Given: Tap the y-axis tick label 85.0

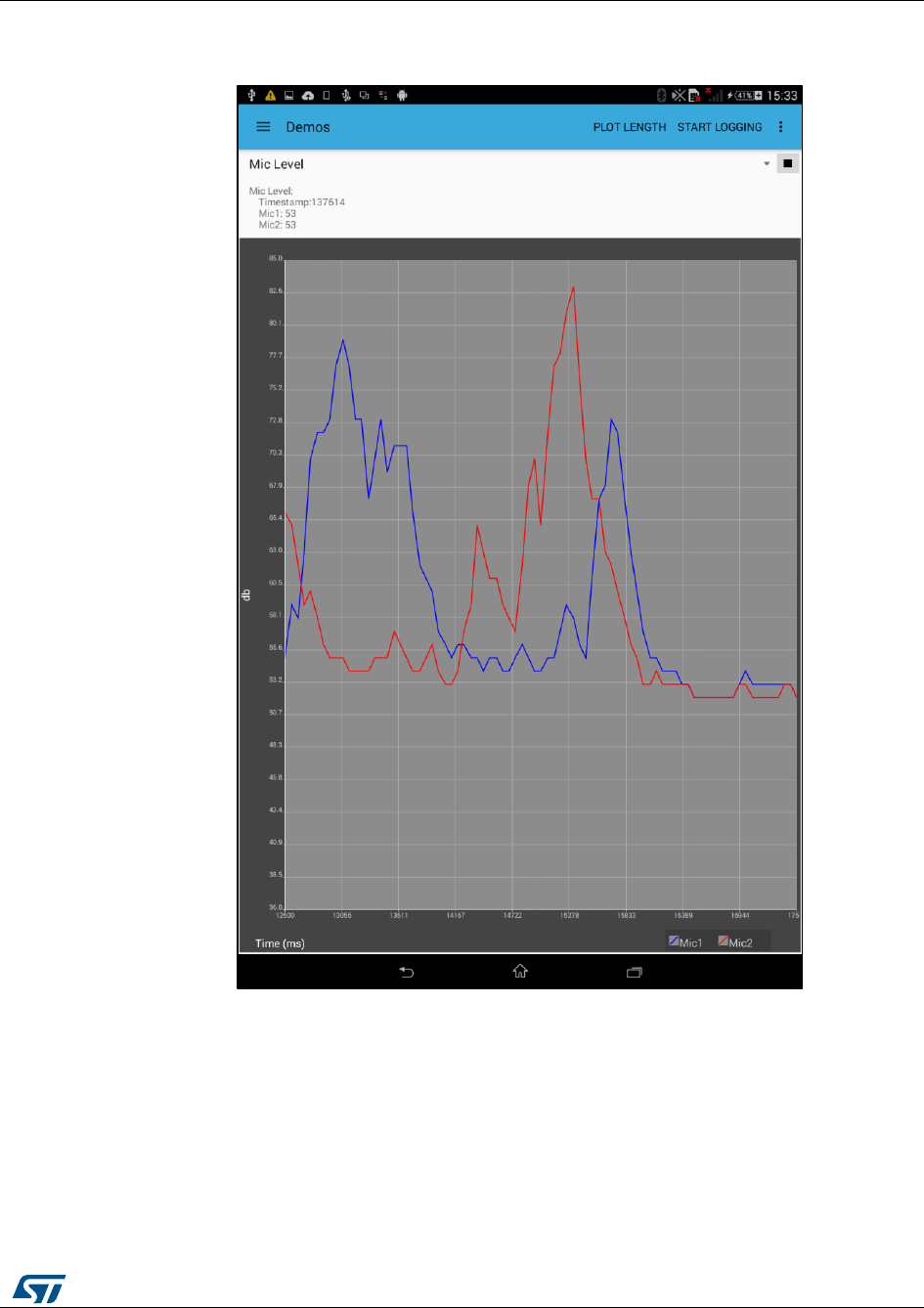Looking at the screenshot, I should pos(276,259).
